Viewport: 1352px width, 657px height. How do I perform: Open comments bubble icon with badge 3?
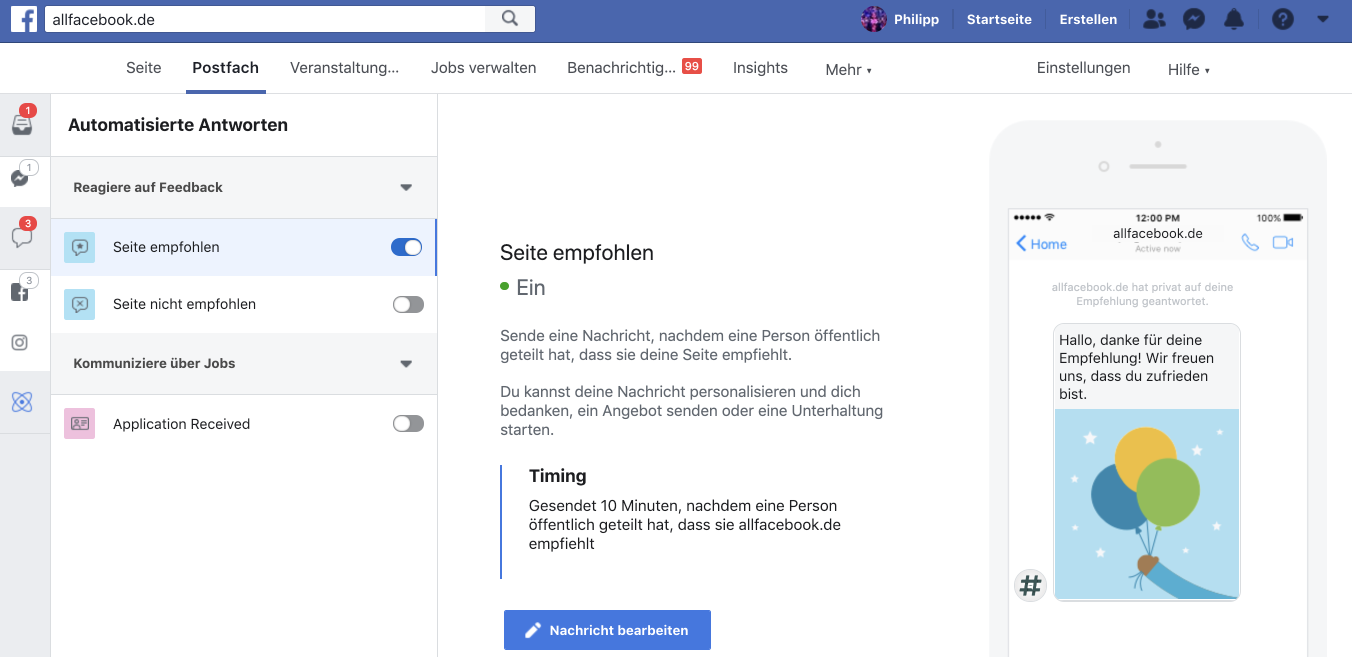coord(21,237)
